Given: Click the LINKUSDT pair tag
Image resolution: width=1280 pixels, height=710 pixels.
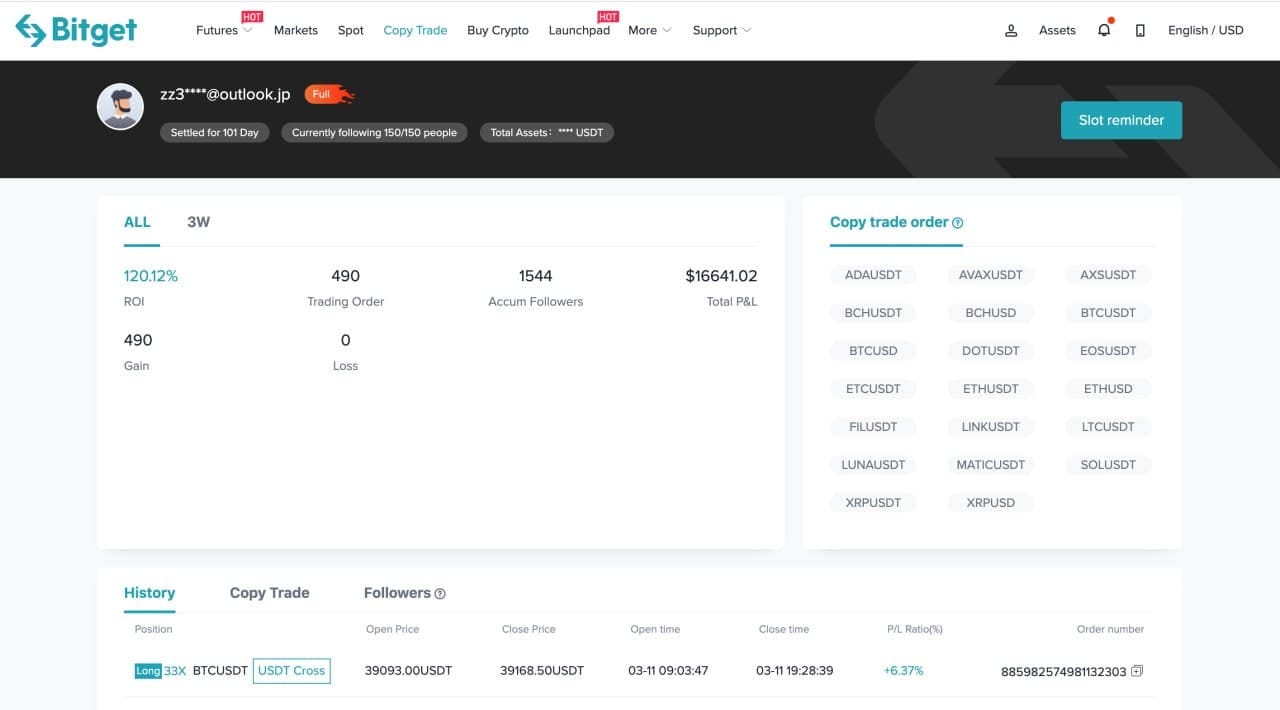Looking at the screenshot, I should (990, 427).
